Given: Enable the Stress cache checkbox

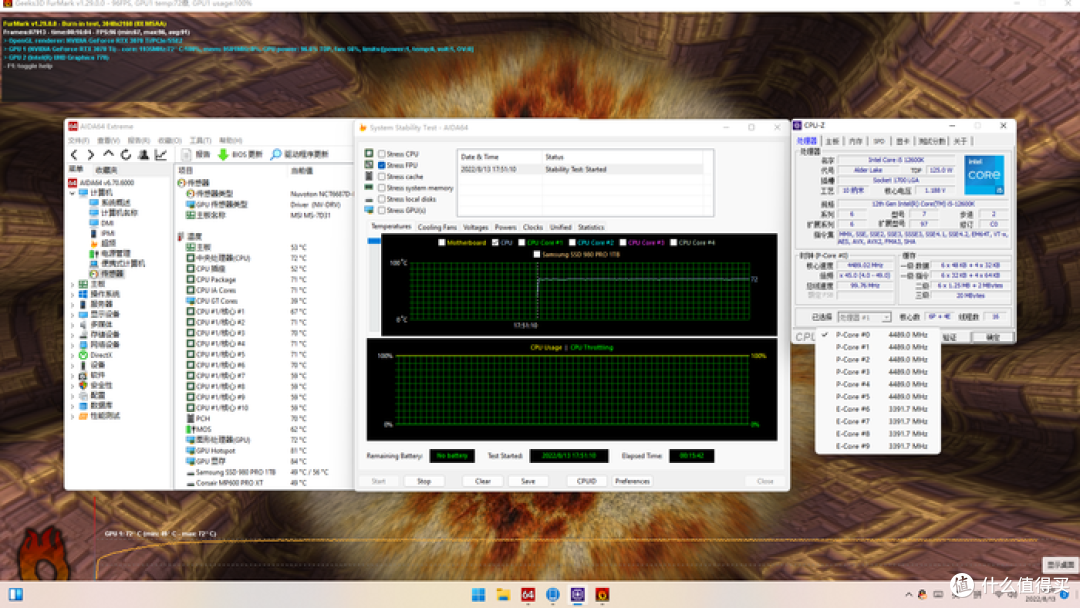Looking at the screenshot, I should point(382,176).
